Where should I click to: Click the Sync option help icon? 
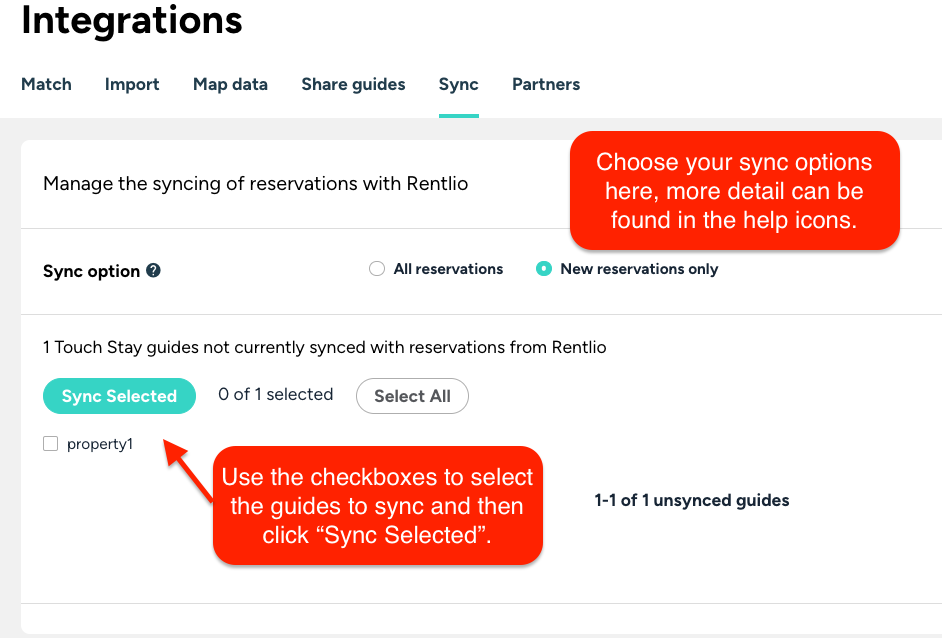pyautogui.click(x=153, y=271)
